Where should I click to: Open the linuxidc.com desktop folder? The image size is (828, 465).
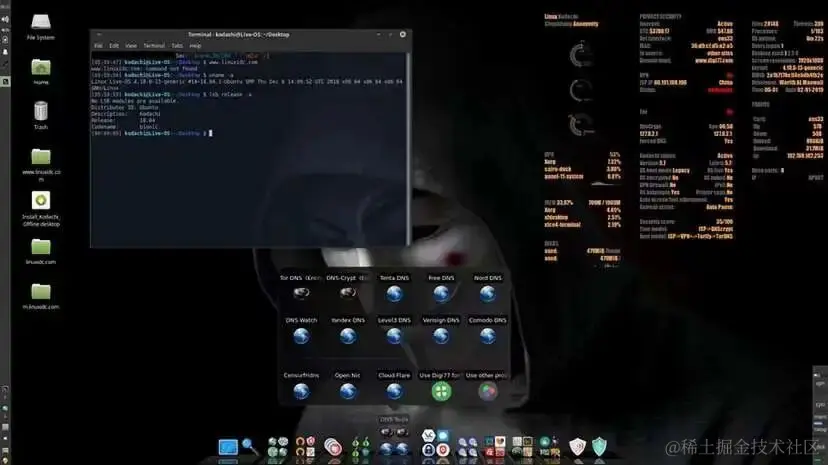41,251
